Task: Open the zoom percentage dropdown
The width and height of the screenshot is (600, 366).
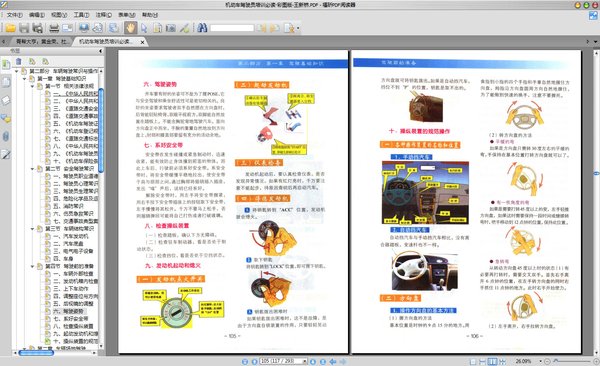Action: coord(540,361)
